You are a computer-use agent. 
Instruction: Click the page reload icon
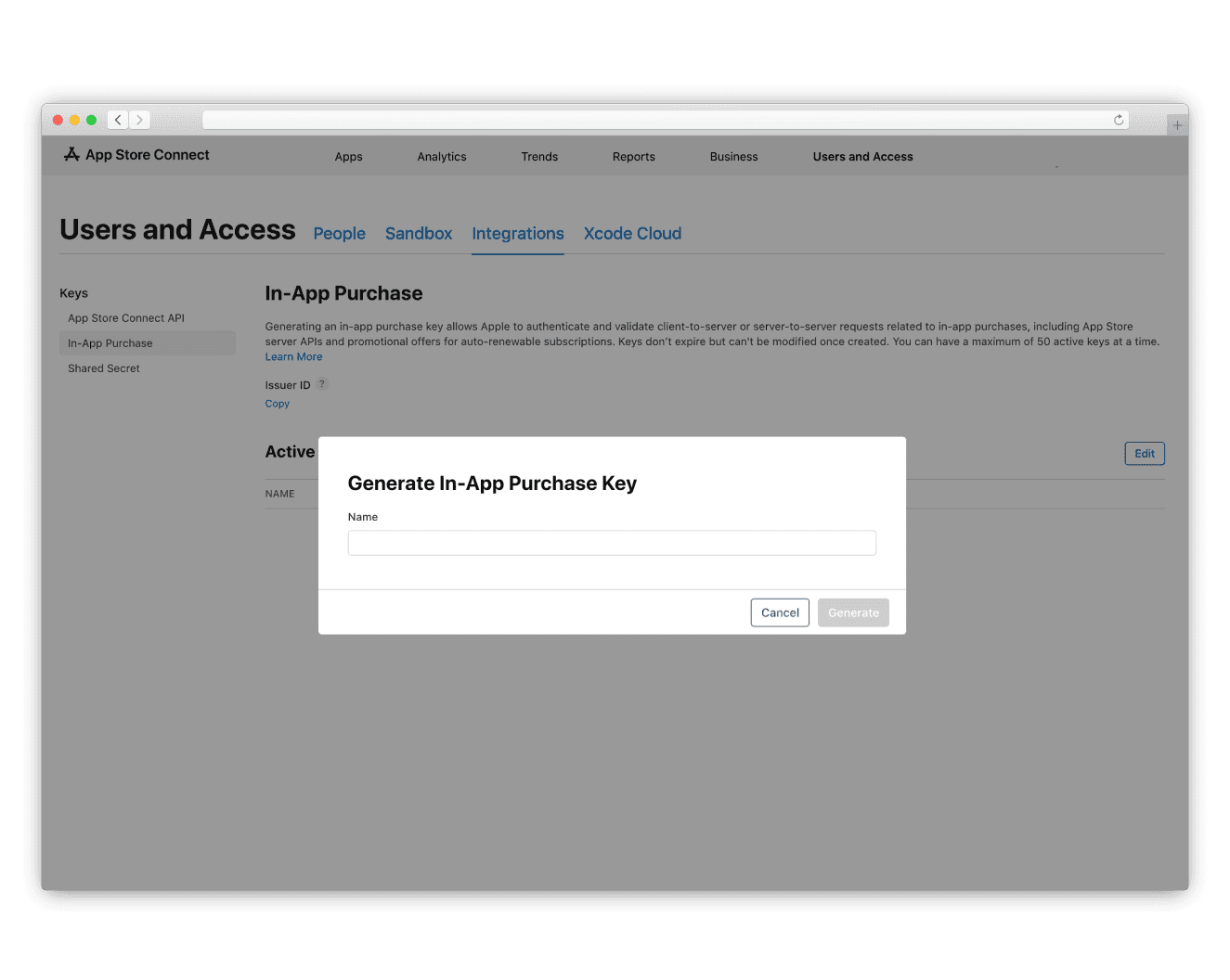(1118, 120)
